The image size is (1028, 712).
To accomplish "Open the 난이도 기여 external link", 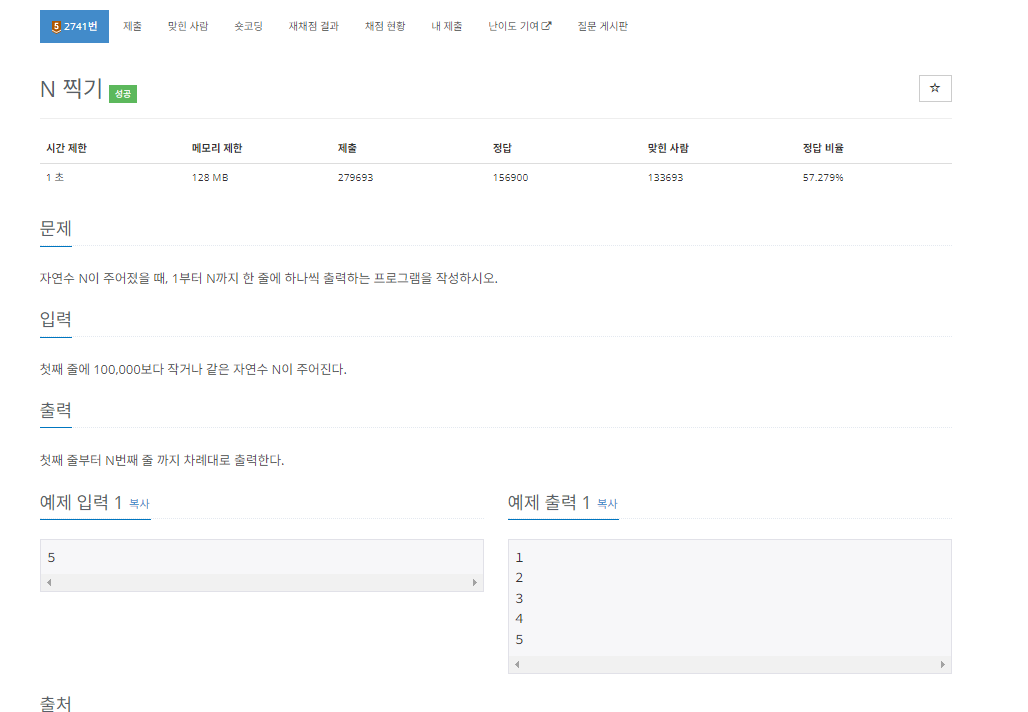I will point(519,26).
